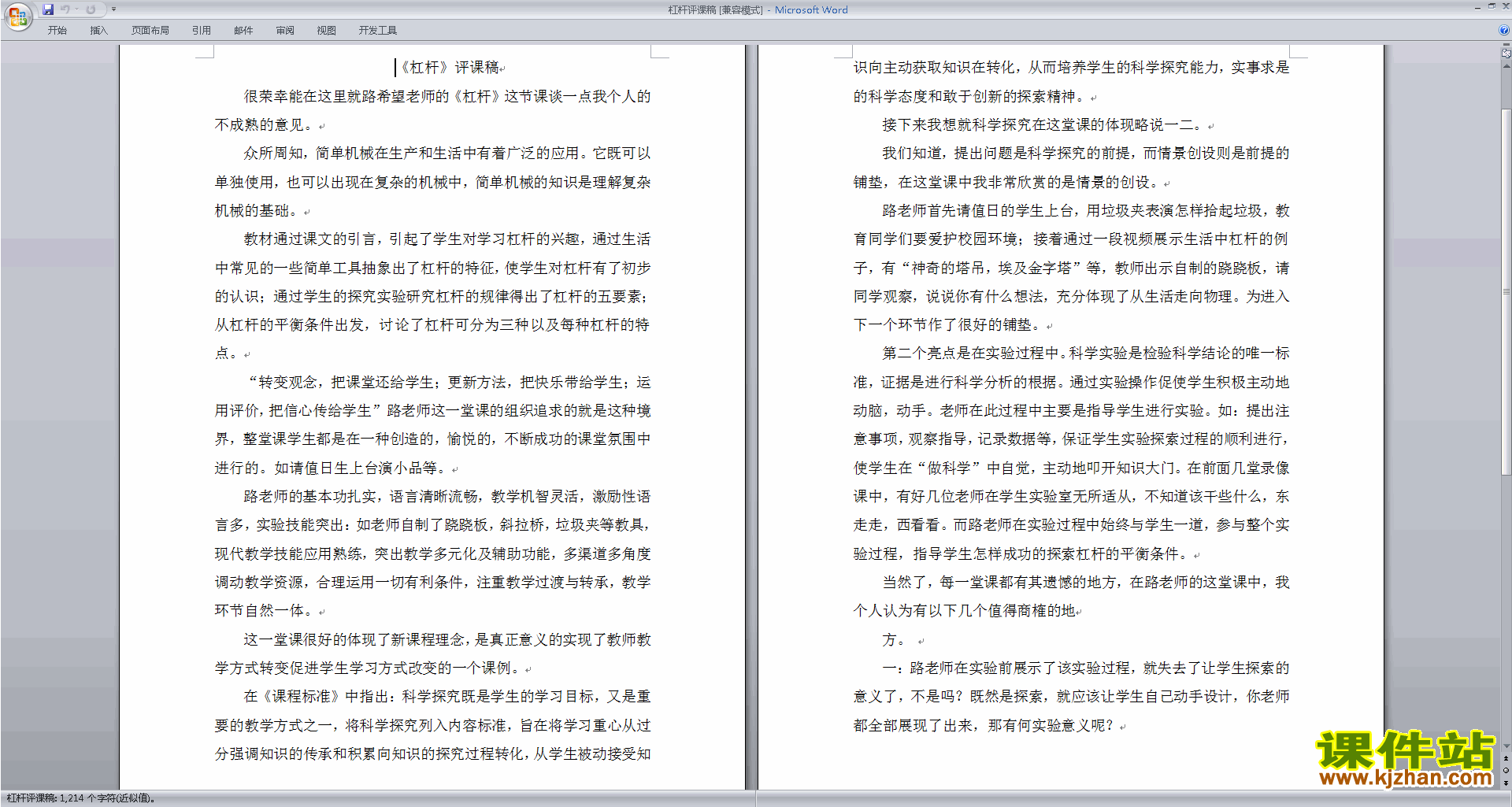Viewport: 1512px width, 807px height.
Task: Open the Select Browse Object round button
Action: coord(1506,770)
